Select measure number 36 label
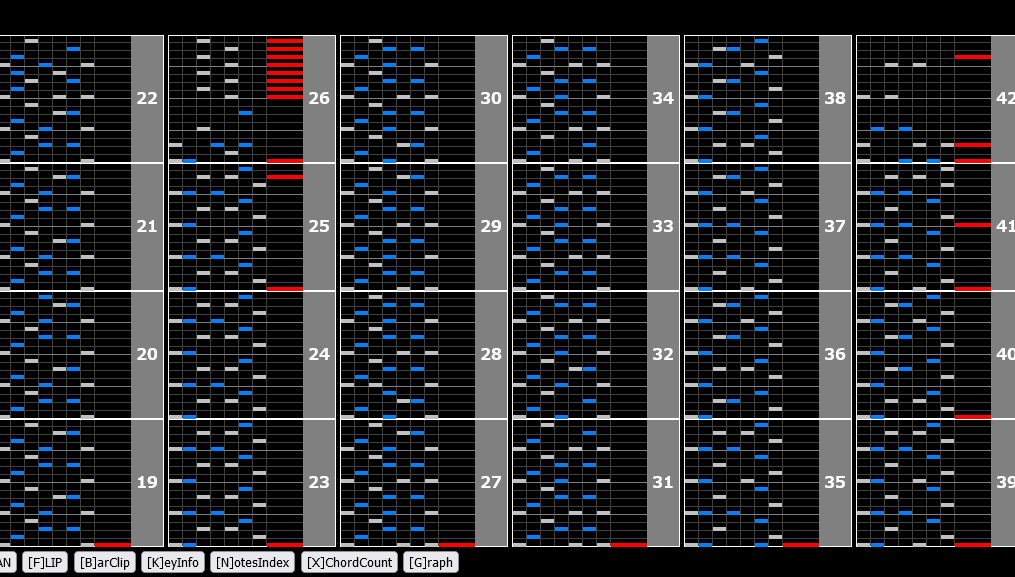This screenshot has width=1015, height=577. (x=835, y=354)
